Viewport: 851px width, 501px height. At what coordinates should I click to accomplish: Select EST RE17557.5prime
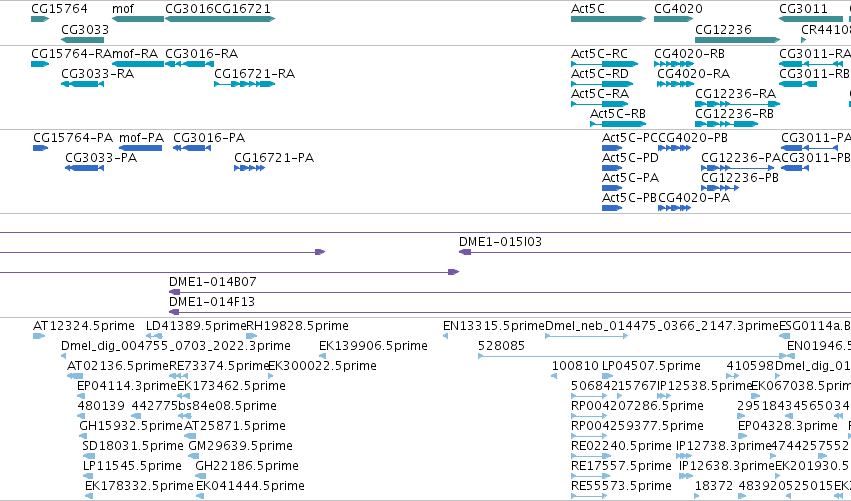(x=621, y=467)
